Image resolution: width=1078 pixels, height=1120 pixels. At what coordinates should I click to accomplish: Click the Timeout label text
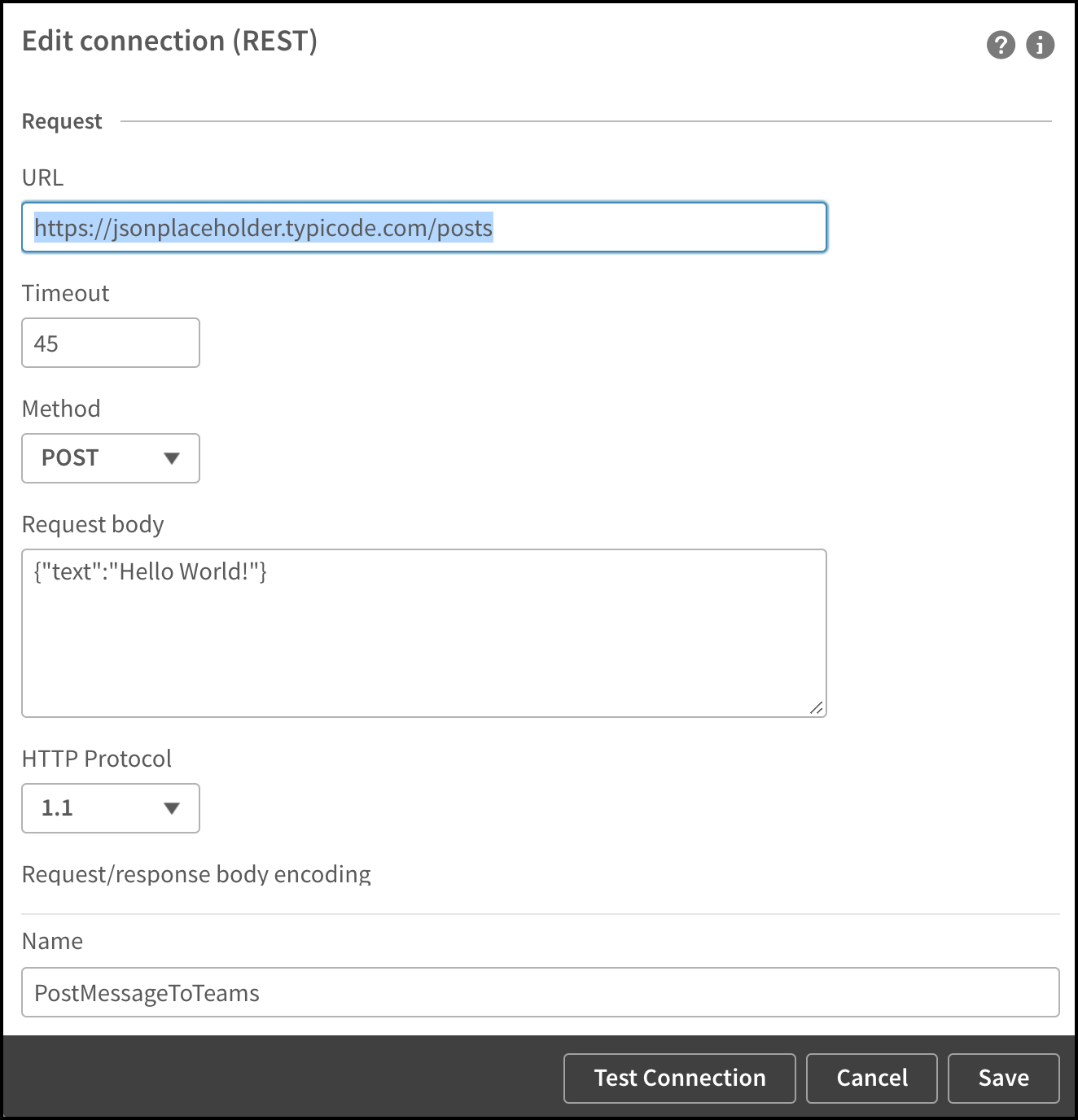pyautogui.click(x=65, y=293)
